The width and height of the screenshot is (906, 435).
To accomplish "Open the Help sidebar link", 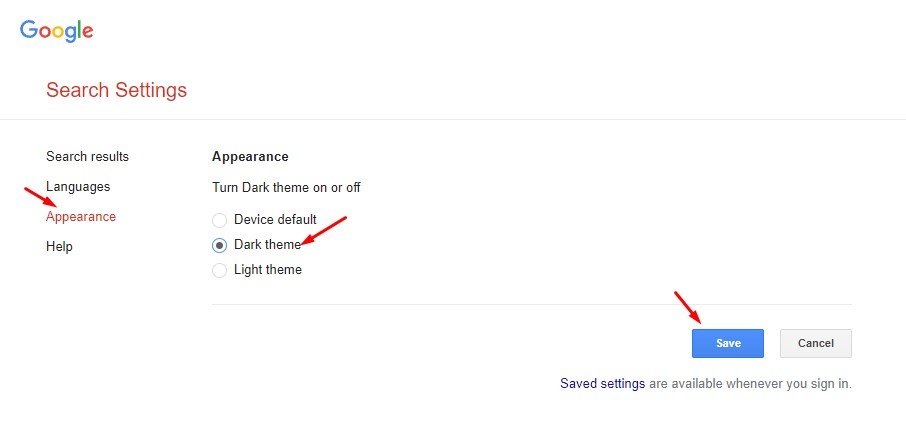I will pos(59,247).
